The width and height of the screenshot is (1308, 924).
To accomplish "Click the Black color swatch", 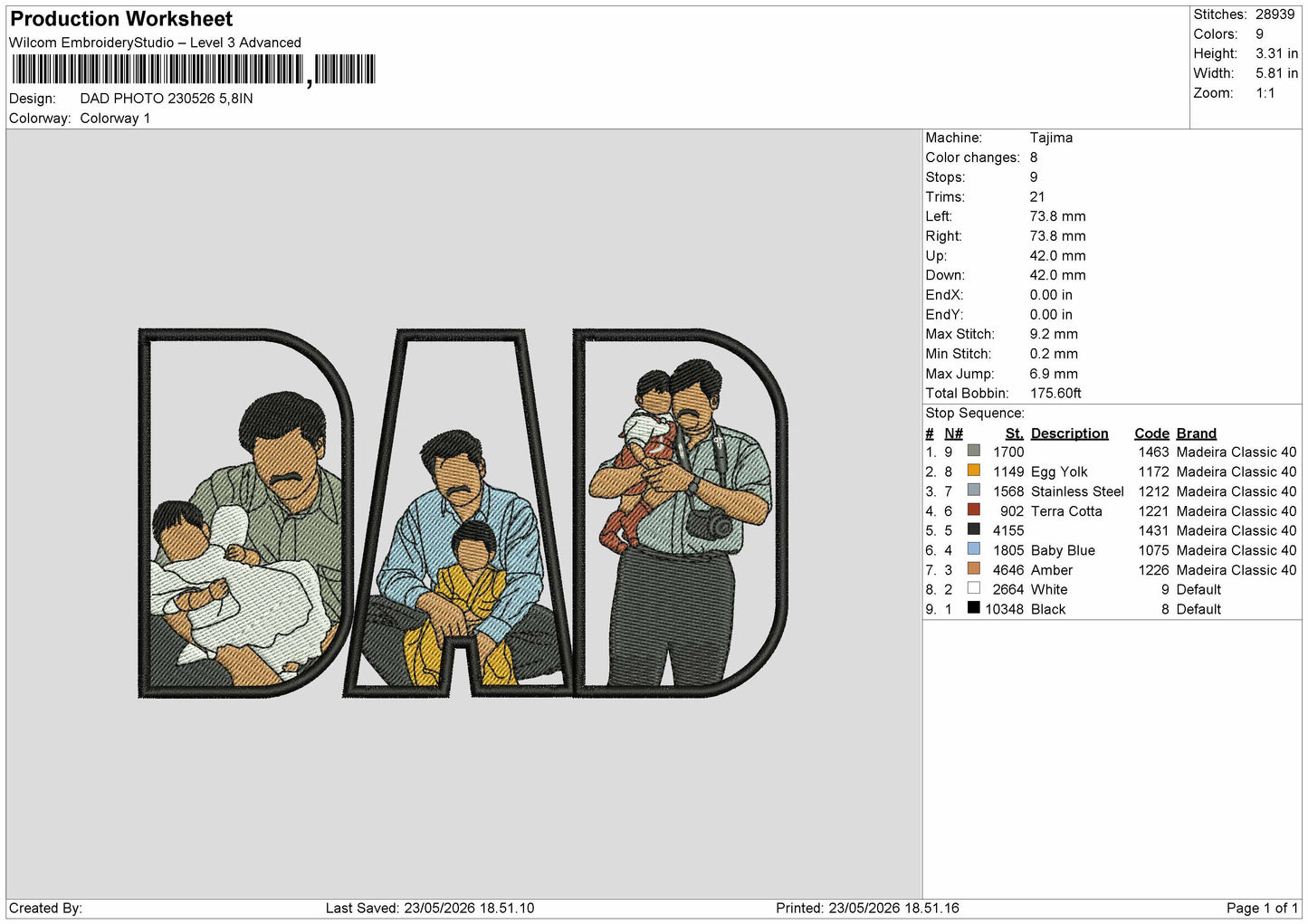I will pos(974,608).
